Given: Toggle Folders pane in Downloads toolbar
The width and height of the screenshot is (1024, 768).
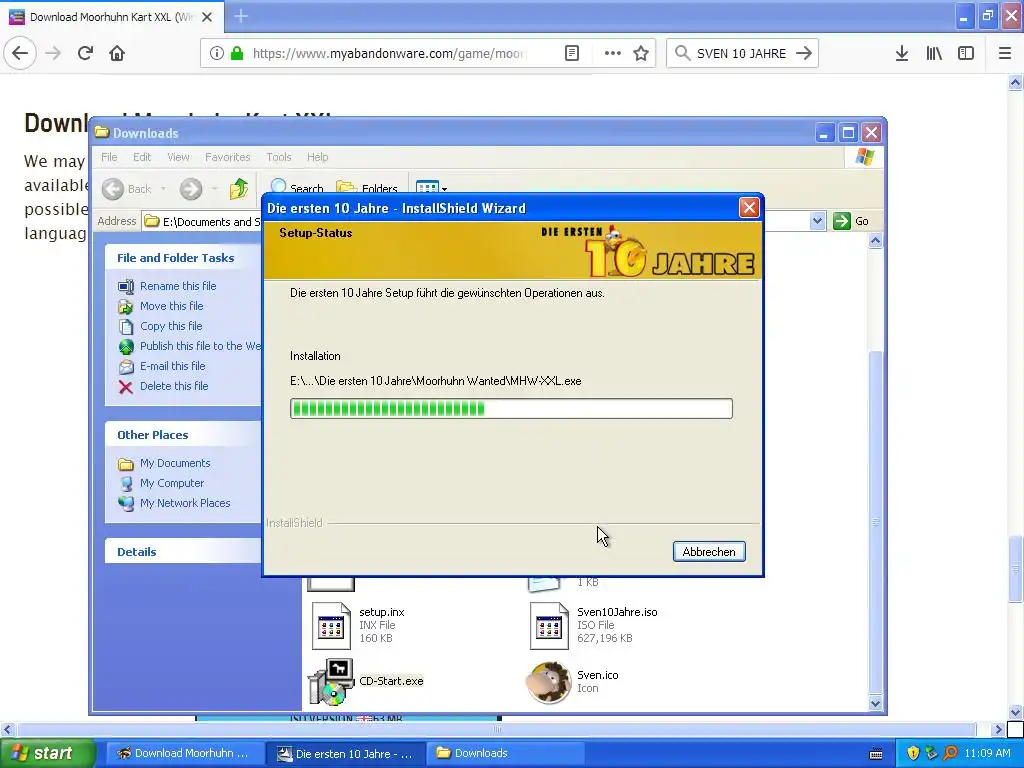Looking at the screenshot, I should click(x=367, y=187).
